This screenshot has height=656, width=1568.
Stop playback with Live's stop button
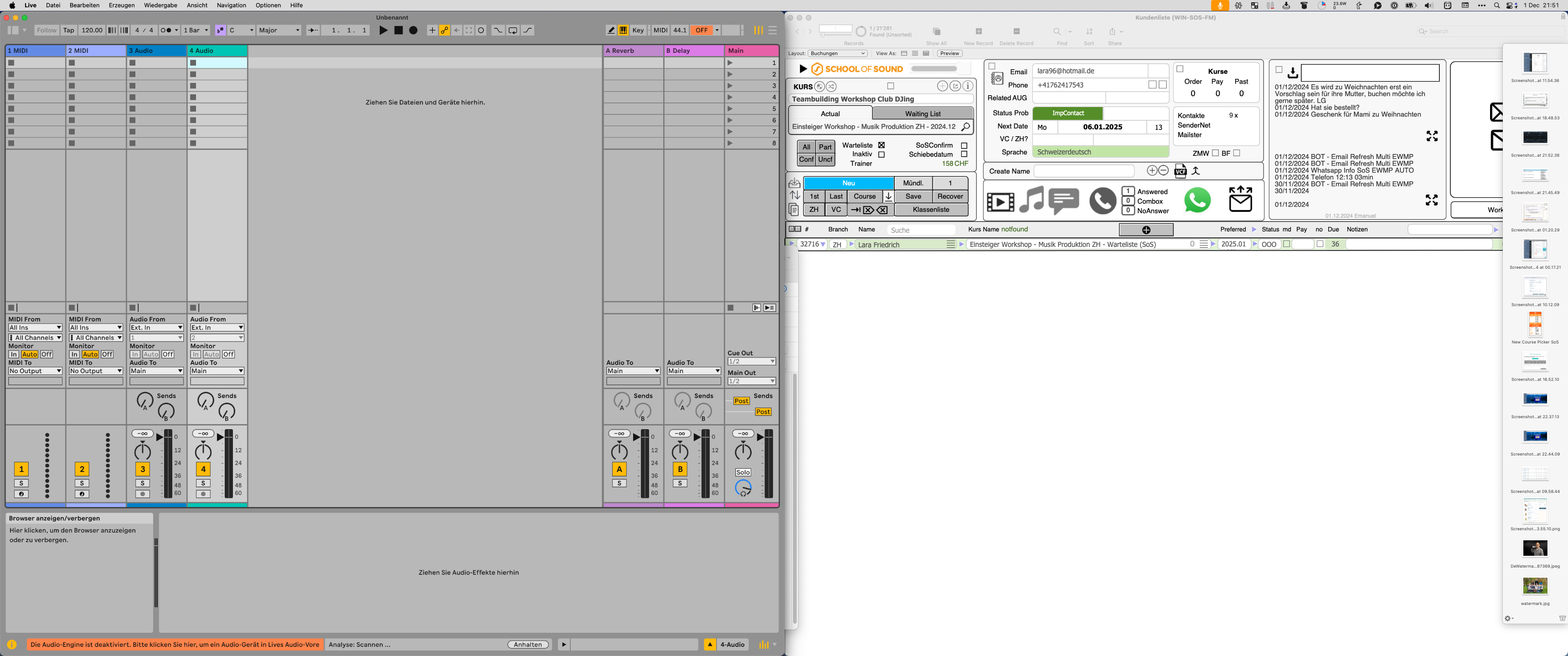pyautogui.click(x=399, y=31)
